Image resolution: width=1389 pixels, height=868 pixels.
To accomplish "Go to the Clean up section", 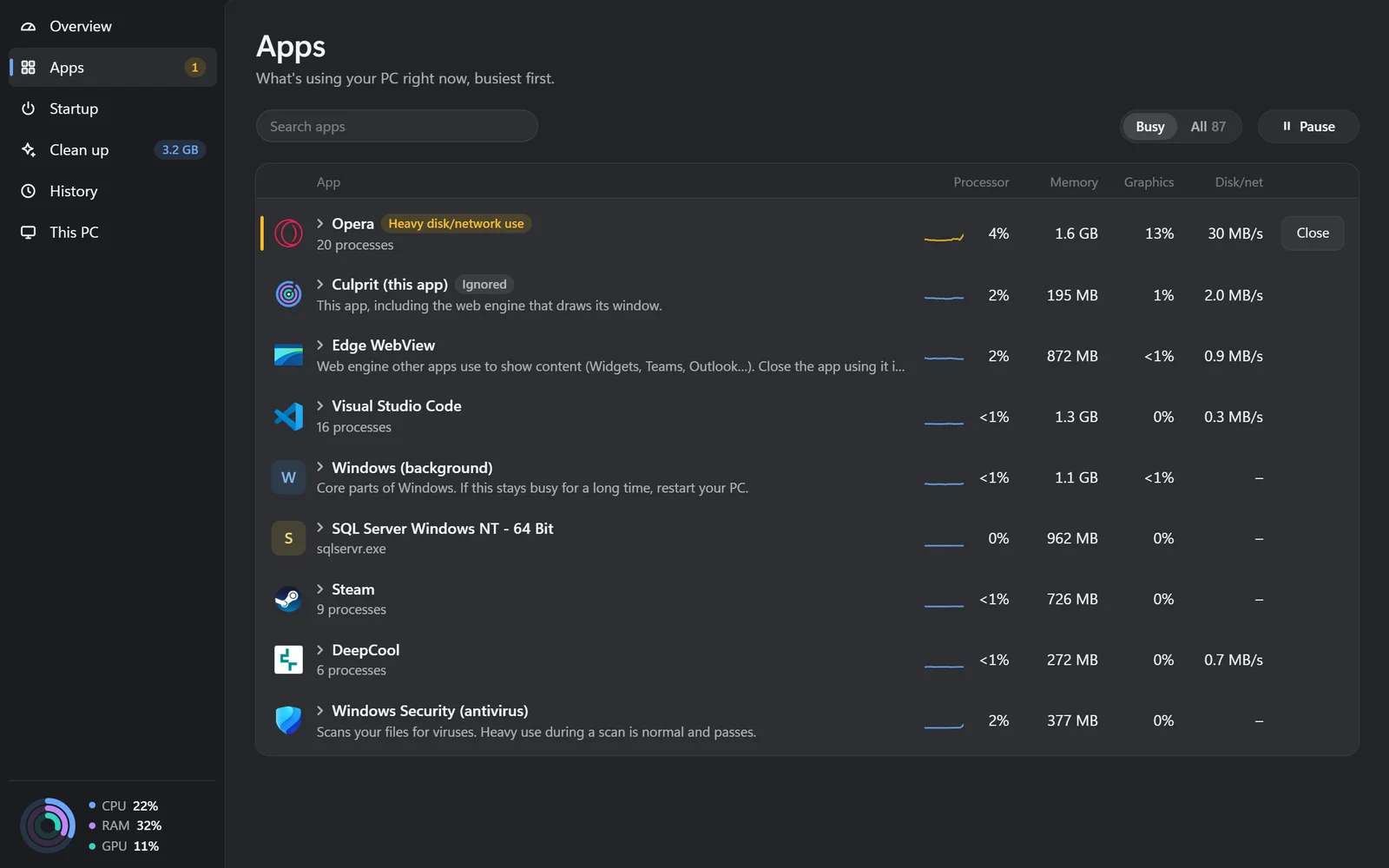I will tap(113, 150).
